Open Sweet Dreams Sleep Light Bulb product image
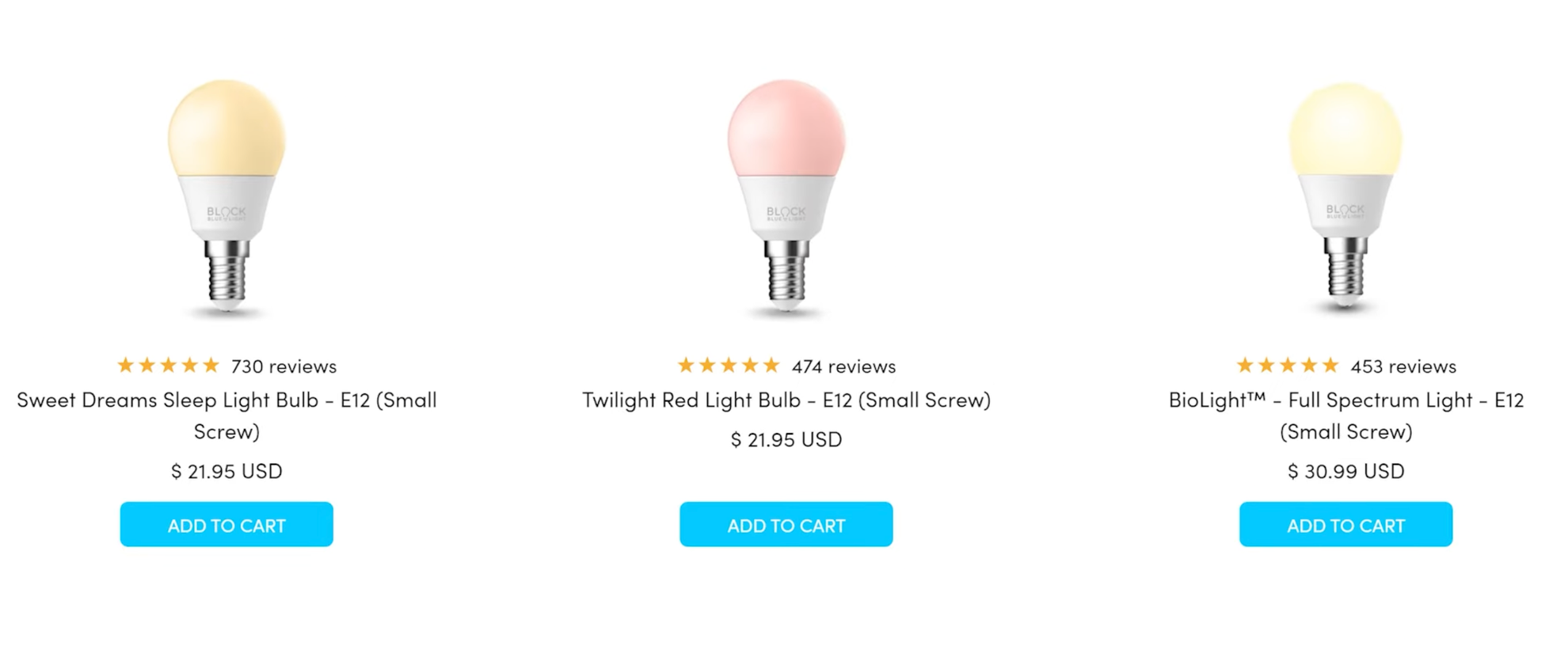 coord(226,198)
